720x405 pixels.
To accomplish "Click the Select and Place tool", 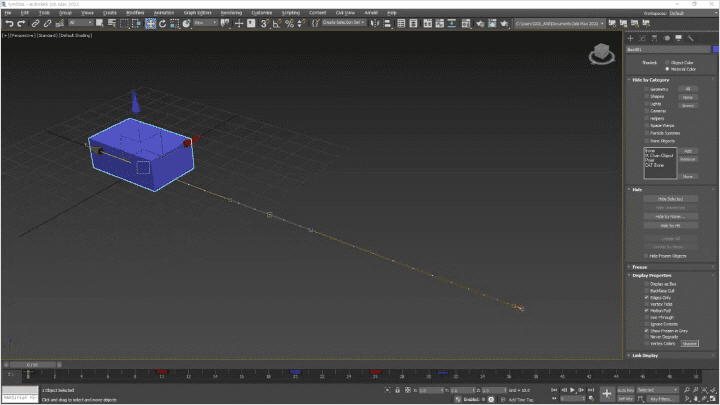I will click(186, 23).
